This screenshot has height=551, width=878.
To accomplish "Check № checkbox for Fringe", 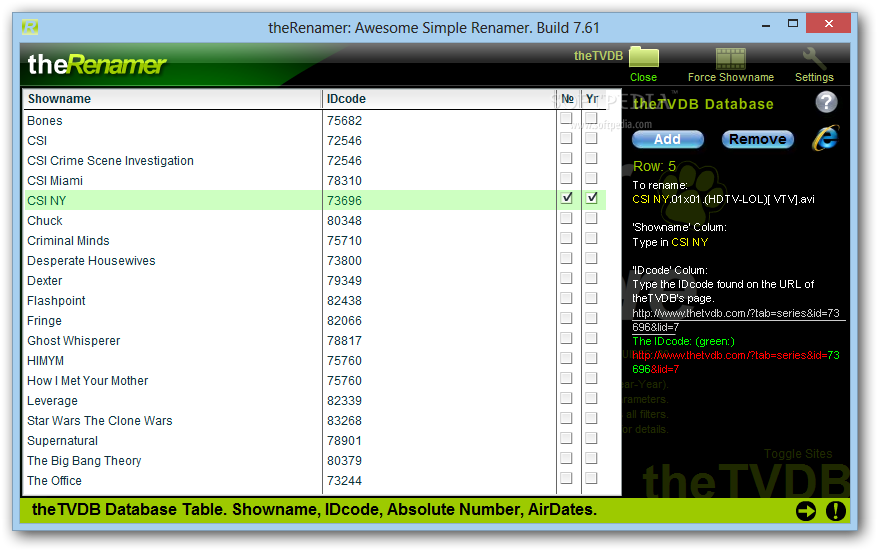I will pyautogui.click(x=566, y=318).
